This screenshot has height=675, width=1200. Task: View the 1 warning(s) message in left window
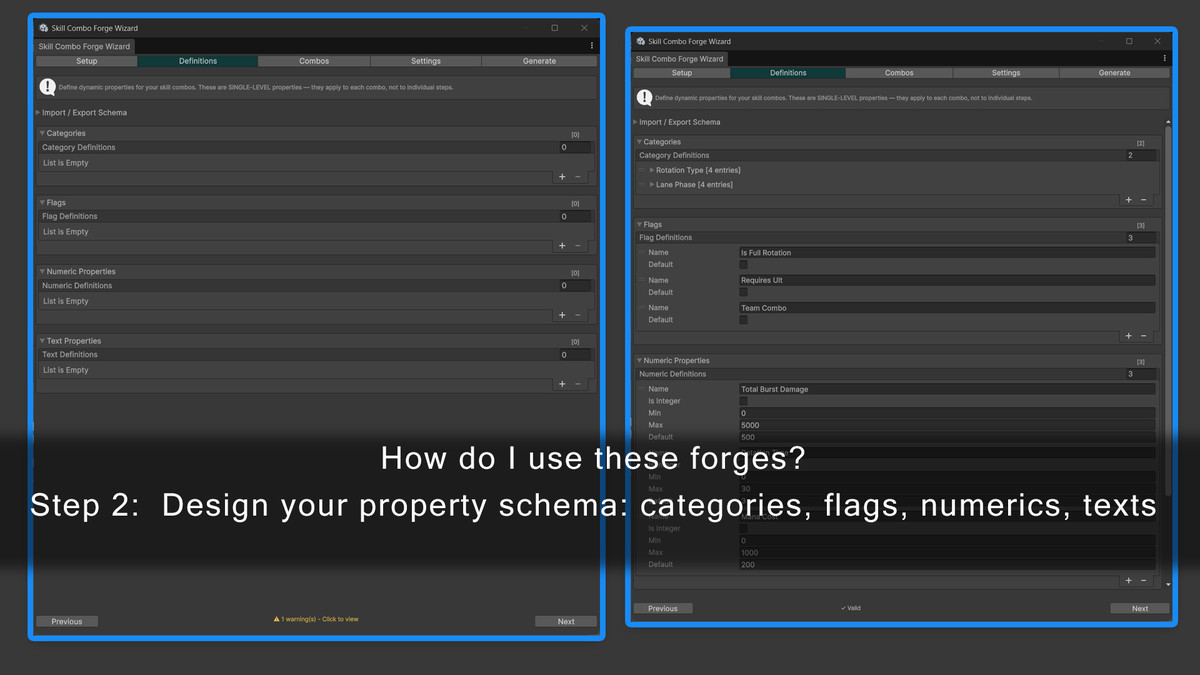coord(316,619)
